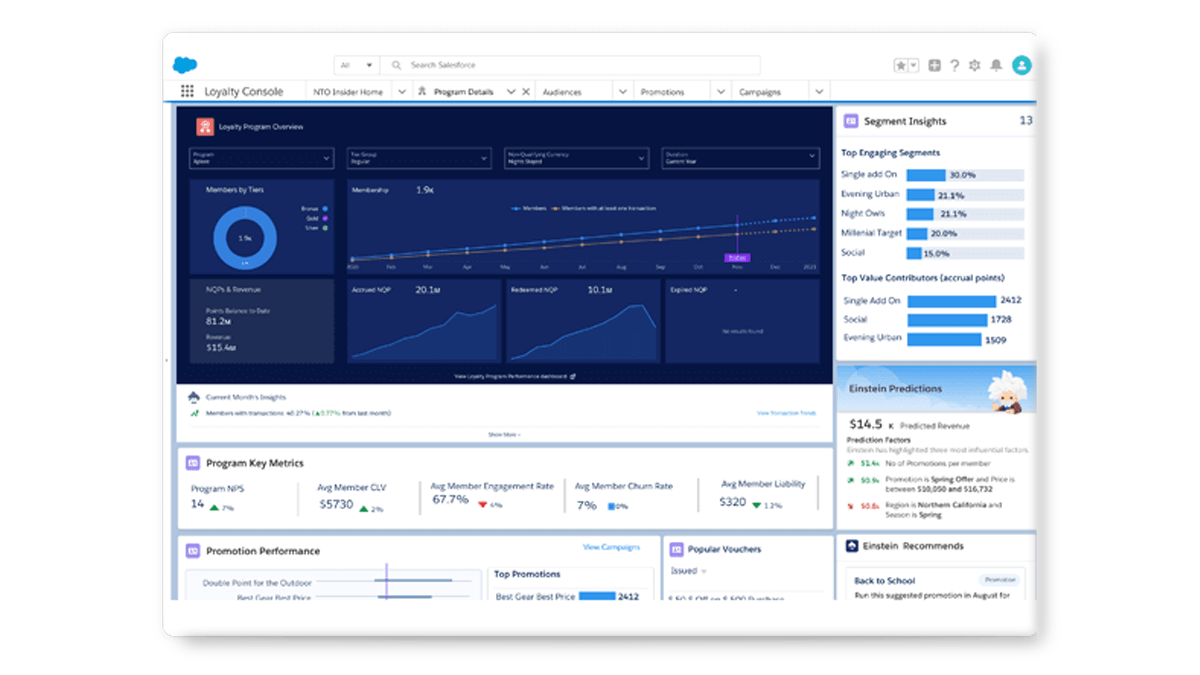Close the Program Details tab
Image resolution: width=1200 pixels, height=675 pixels.
[526, 92]
